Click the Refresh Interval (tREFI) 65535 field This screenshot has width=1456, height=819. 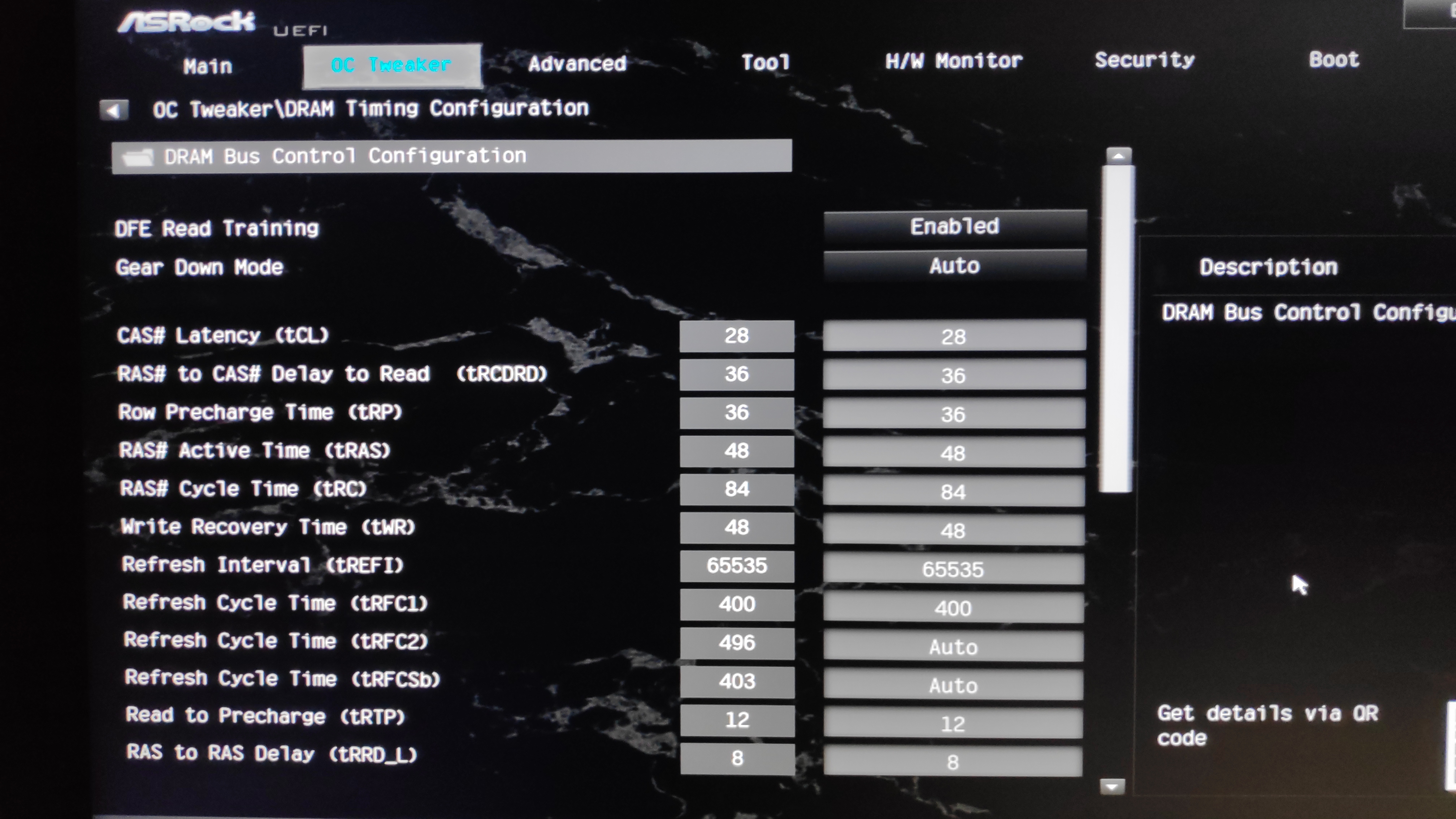click(x=954, y=569)
